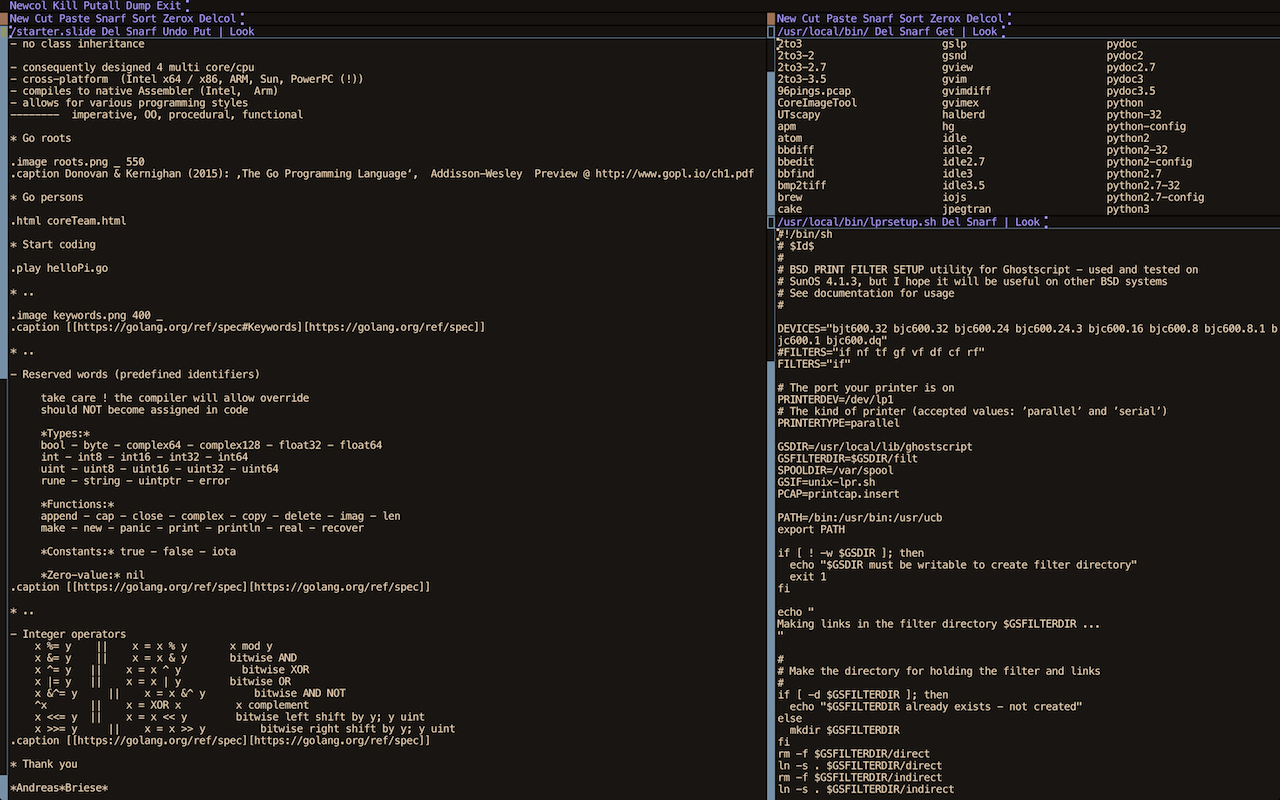The image size is (1280, 800).
Task: Click Cut in the left column tag
Action: (43, 18)
